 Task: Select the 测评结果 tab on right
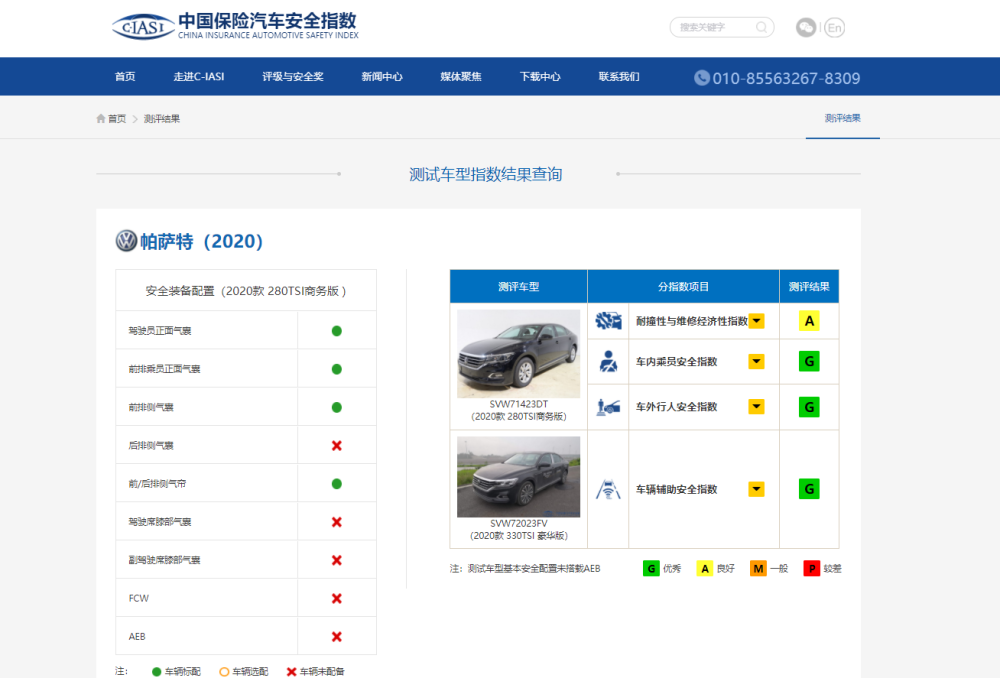tap(842, 118)
